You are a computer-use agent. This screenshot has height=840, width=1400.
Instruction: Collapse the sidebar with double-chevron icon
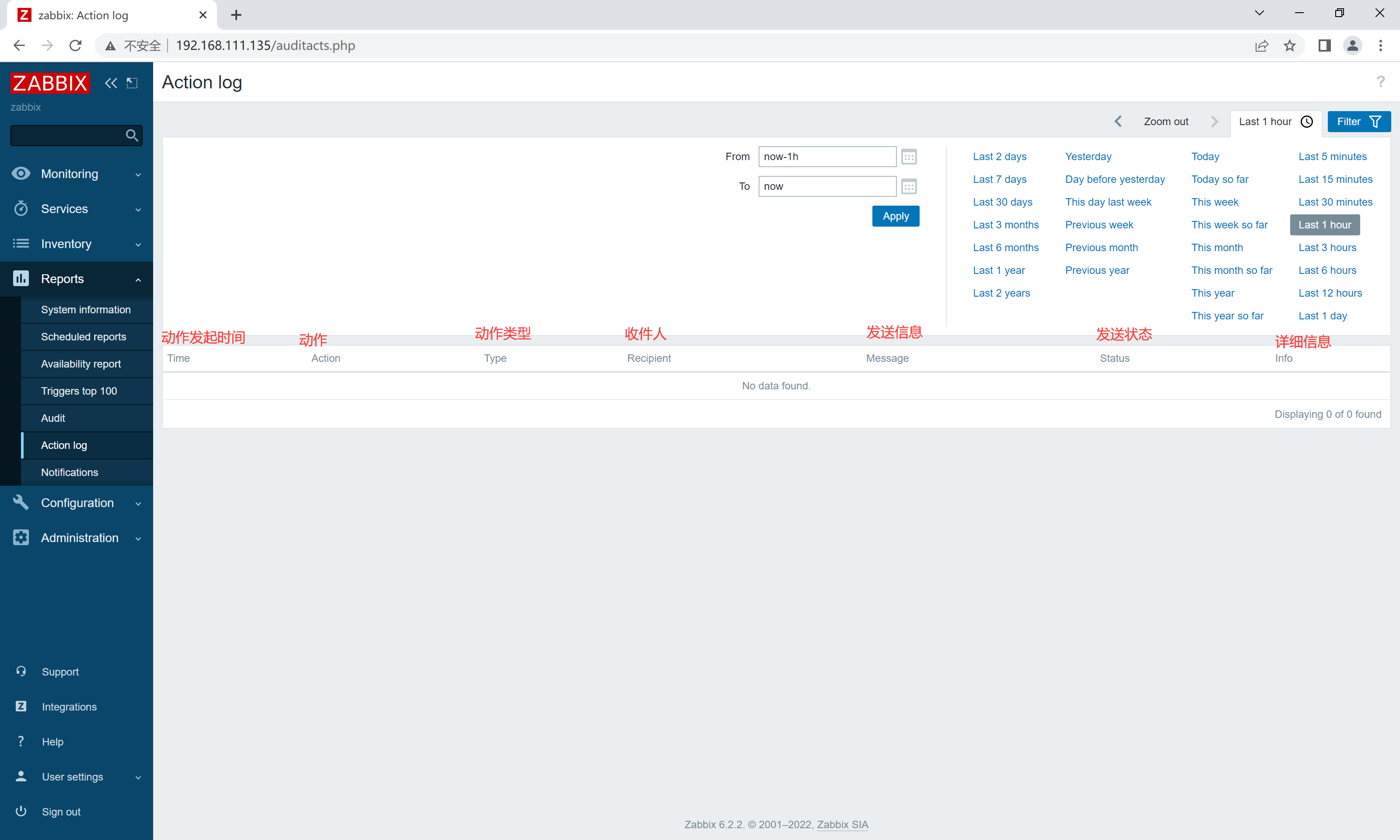pos(111,83)
